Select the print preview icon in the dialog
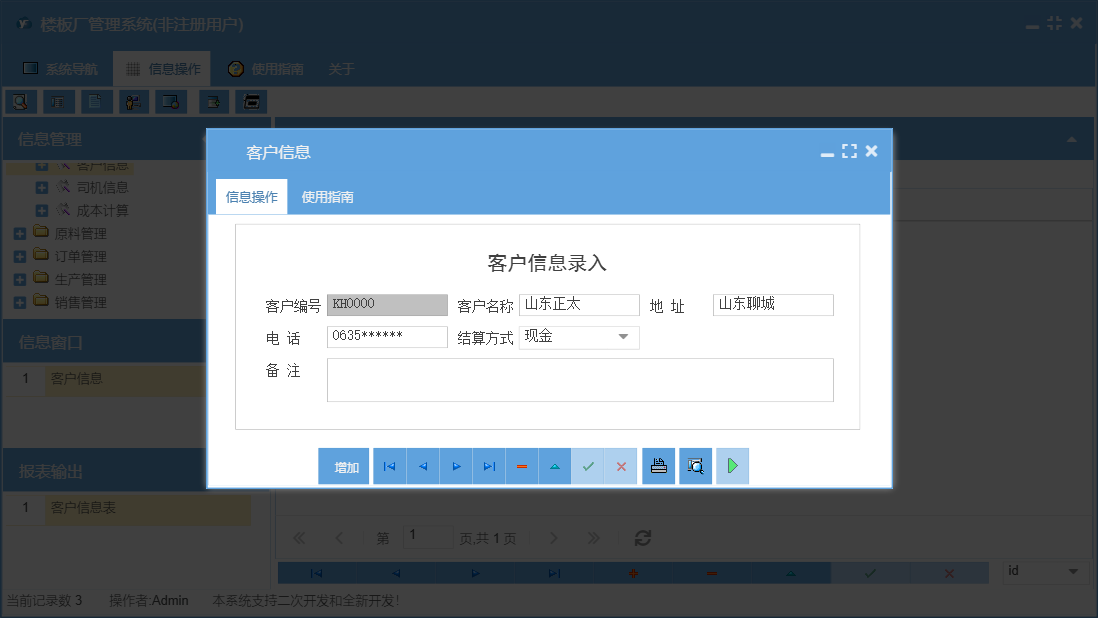Screen dimensions: 1098x618 pyautogui.click(x=695, y=466)
